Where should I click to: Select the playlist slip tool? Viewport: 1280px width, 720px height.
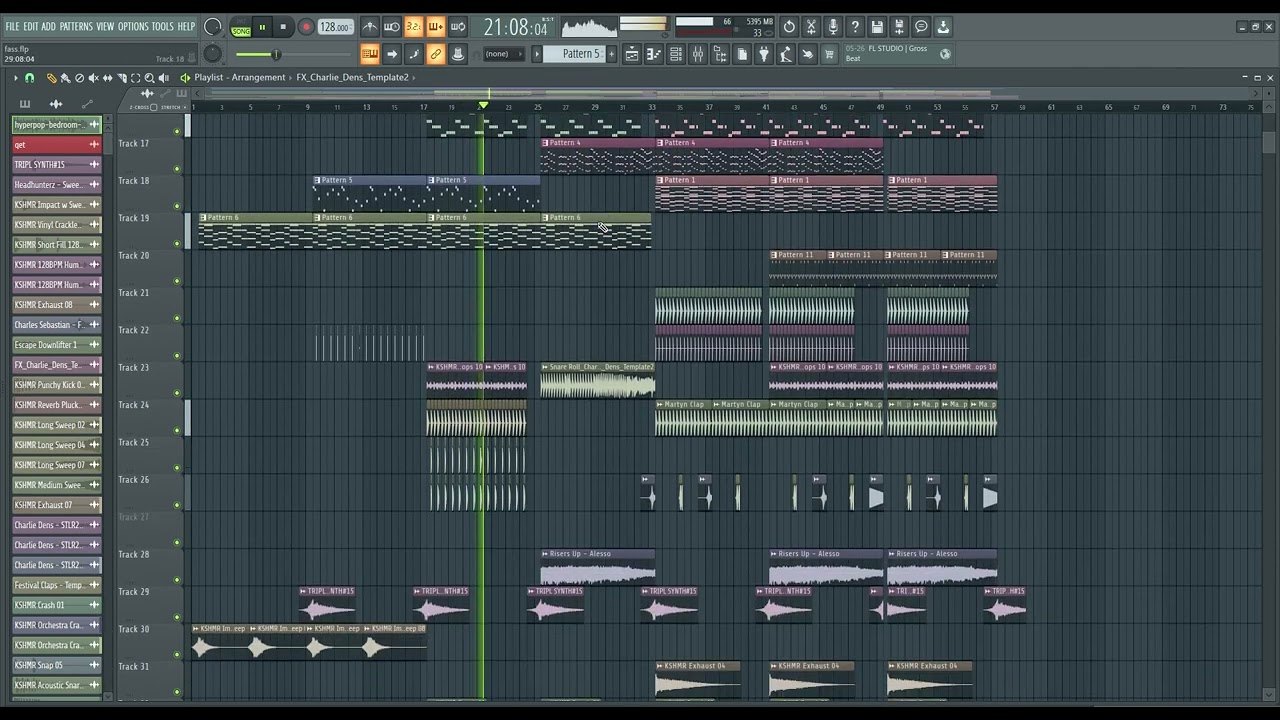[x=108, y=78]
